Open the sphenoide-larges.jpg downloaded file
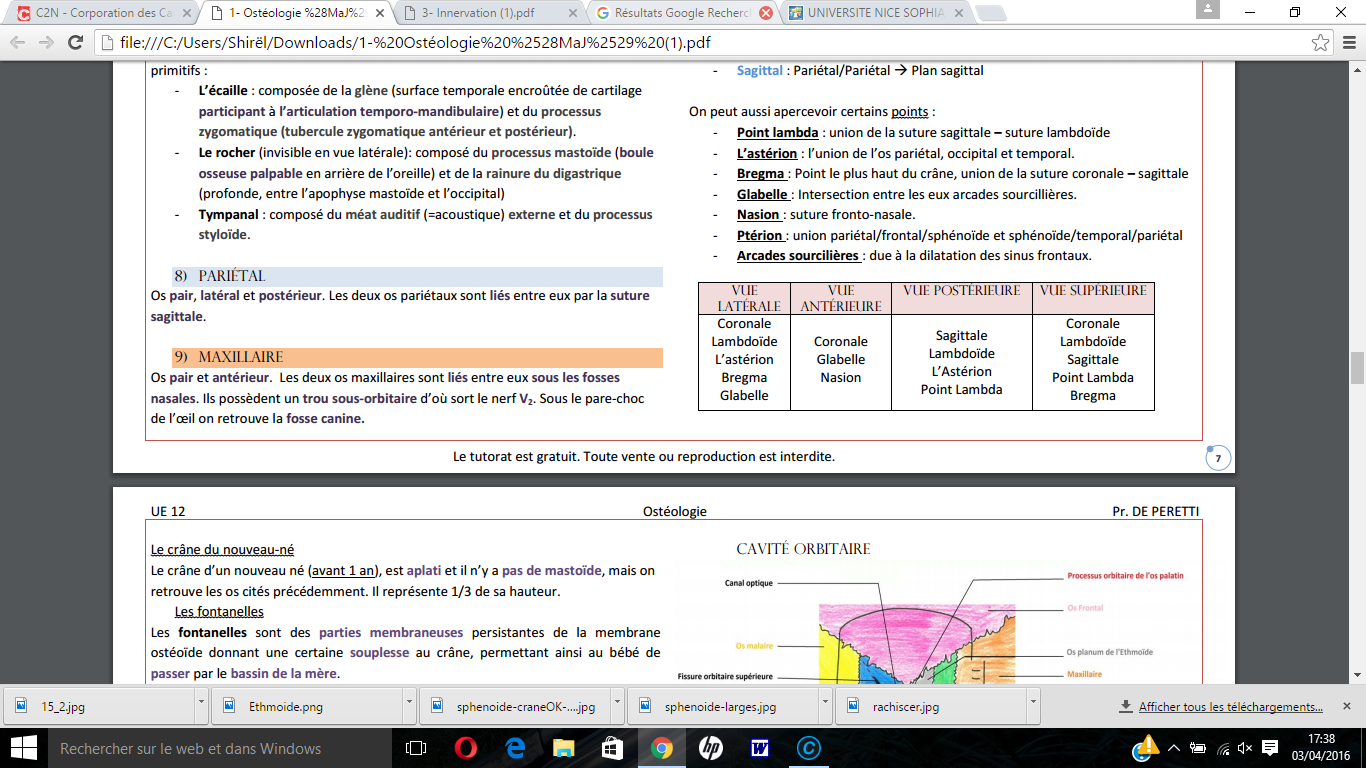This screenshot has height=768, width=1366. coord(718,706)
